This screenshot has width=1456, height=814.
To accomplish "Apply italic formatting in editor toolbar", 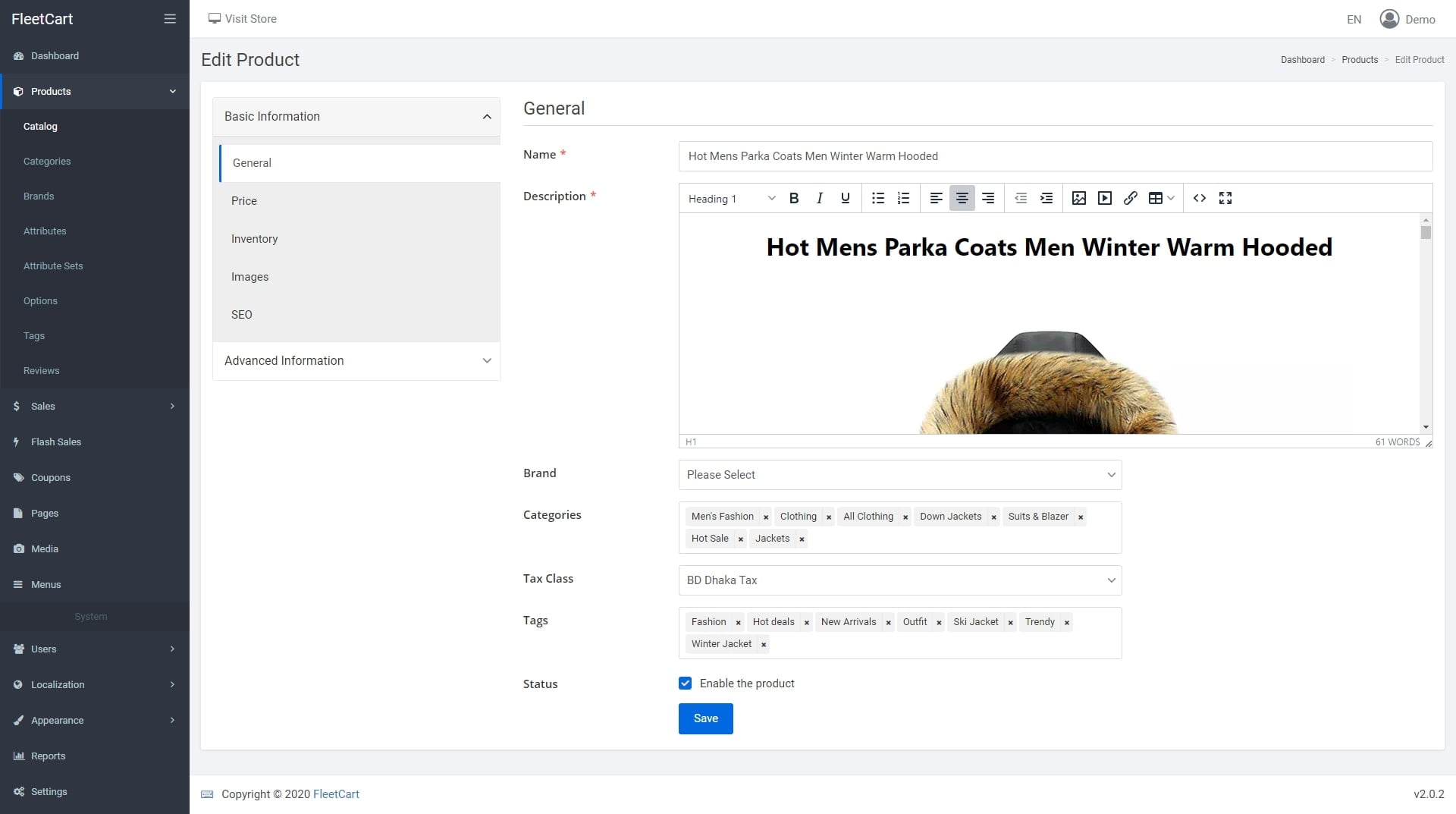I will (819, 198).
